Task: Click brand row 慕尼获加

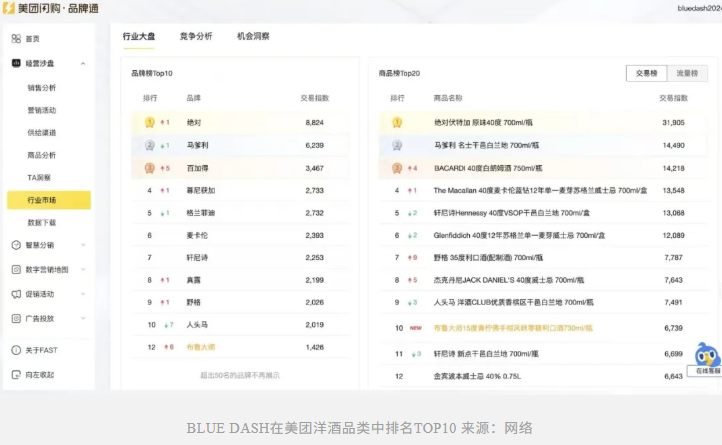Action: pyautogui.click(x=240, y=190)
